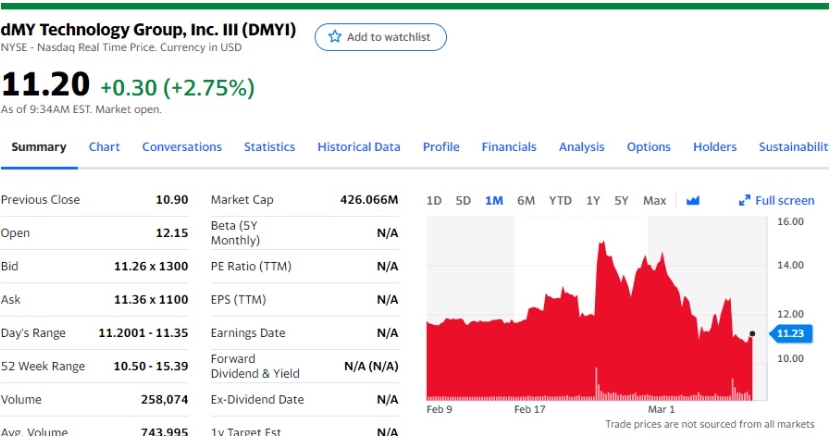Click the Forward Dividend & Yield label

tap(255, 366)
